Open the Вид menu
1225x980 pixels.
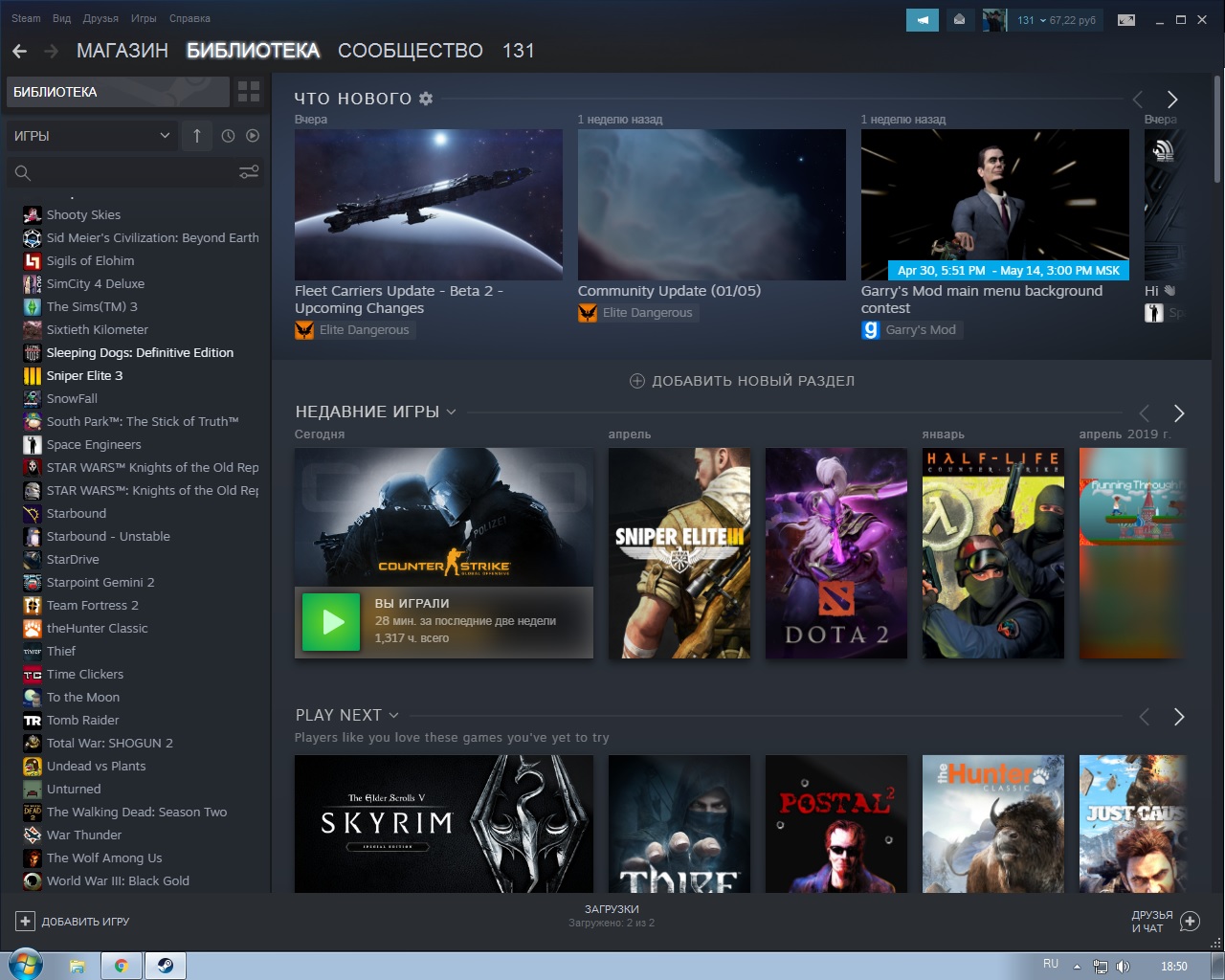click(x=62, y=18)
